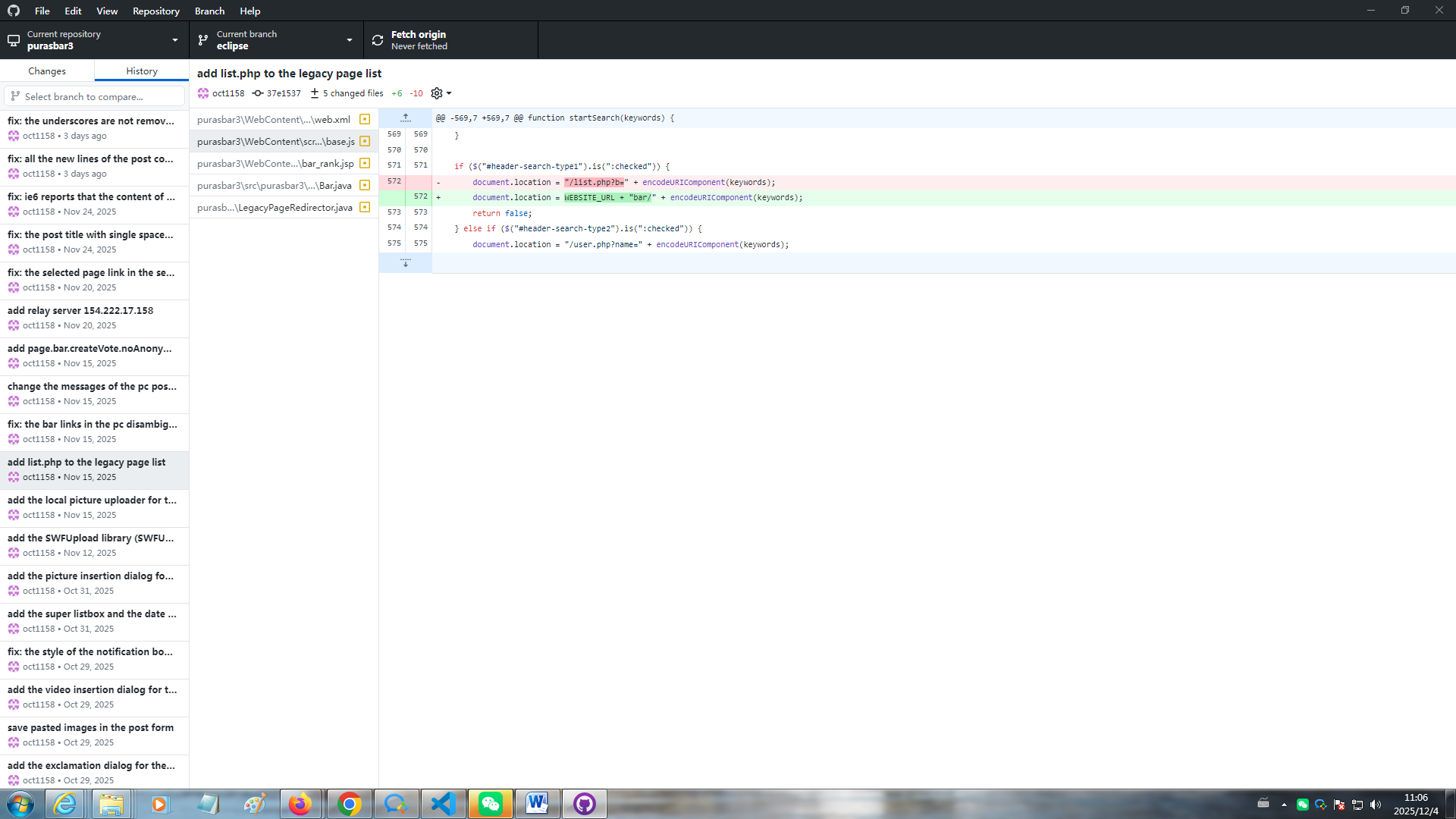Click the changed files plus-minus icon
Viewport: 1456px width, 819px height.
(x=314, y=93)
